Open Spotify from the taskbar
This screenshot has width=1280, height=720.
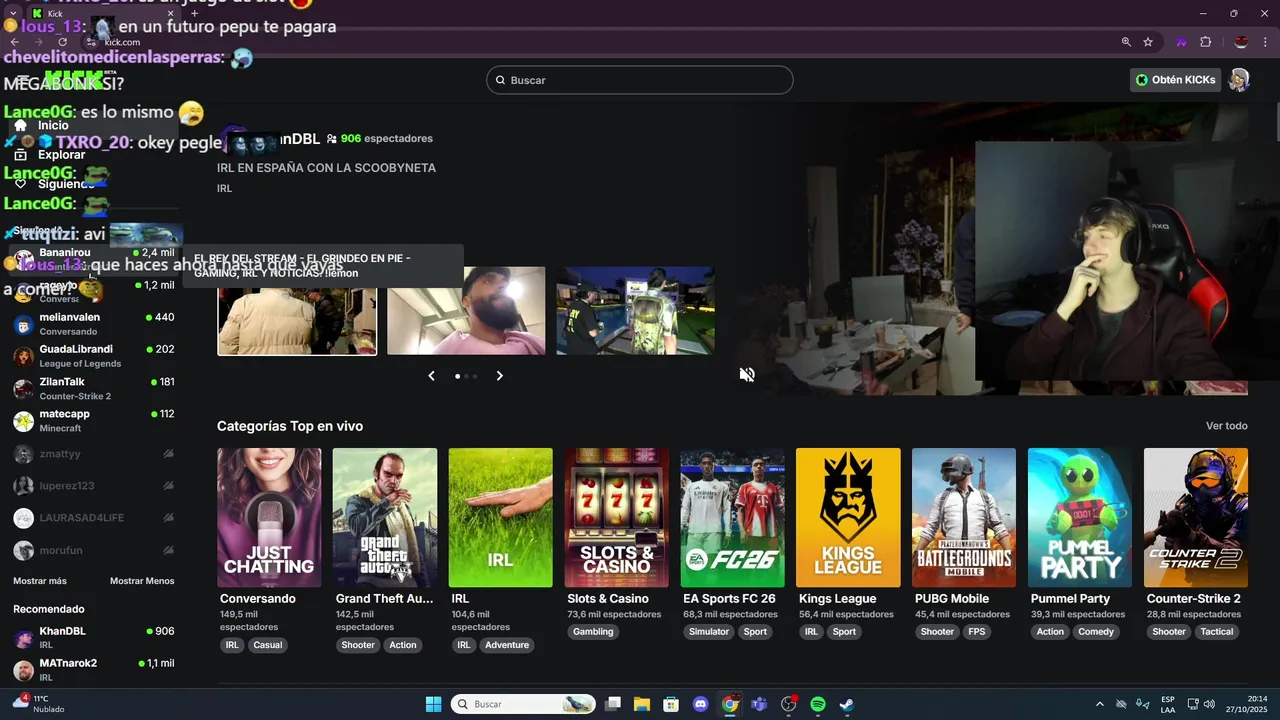click(x=817, y=704)
